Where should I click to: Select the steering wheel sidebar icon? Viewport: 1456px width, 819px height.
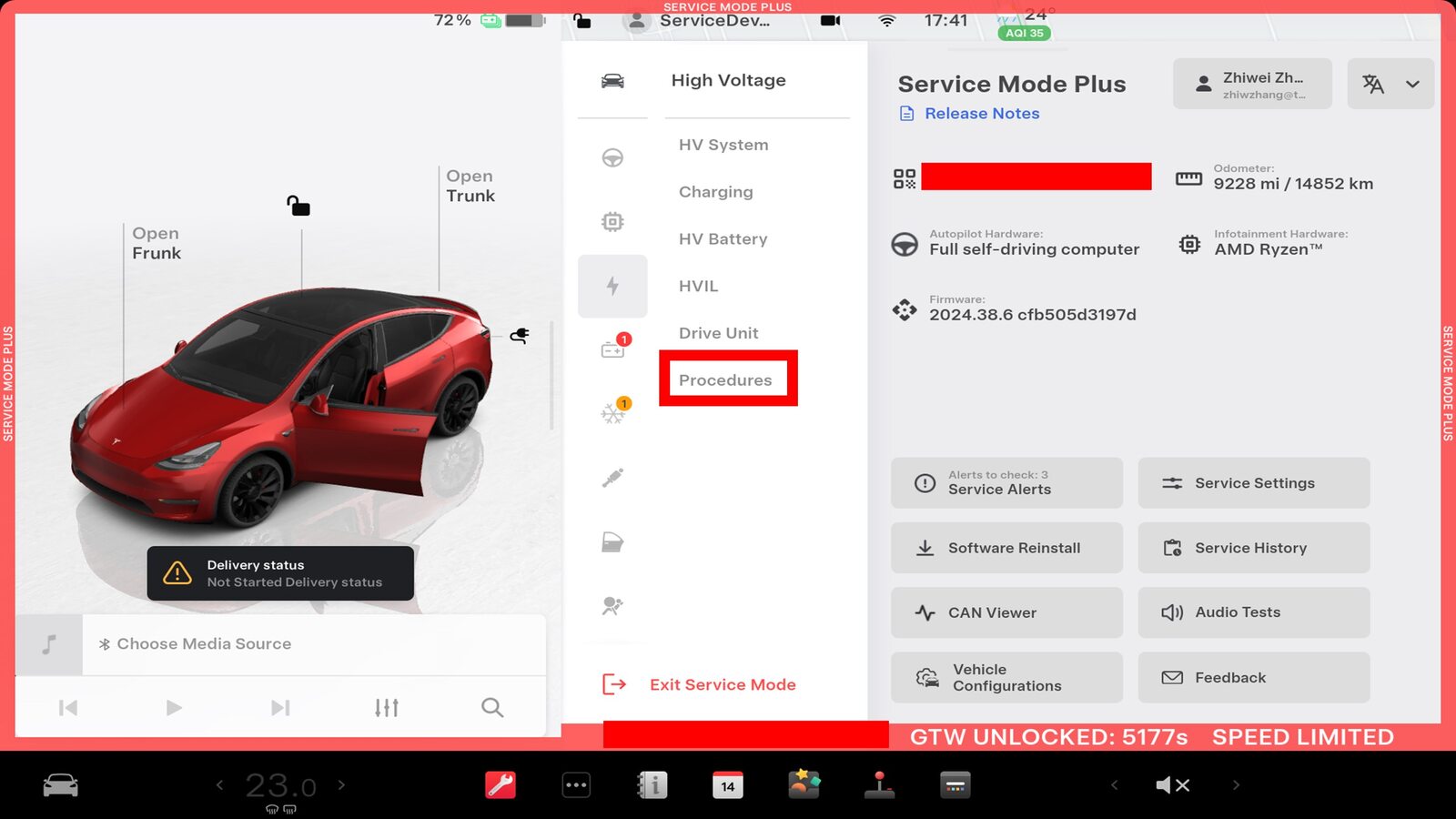pos(612,157)
